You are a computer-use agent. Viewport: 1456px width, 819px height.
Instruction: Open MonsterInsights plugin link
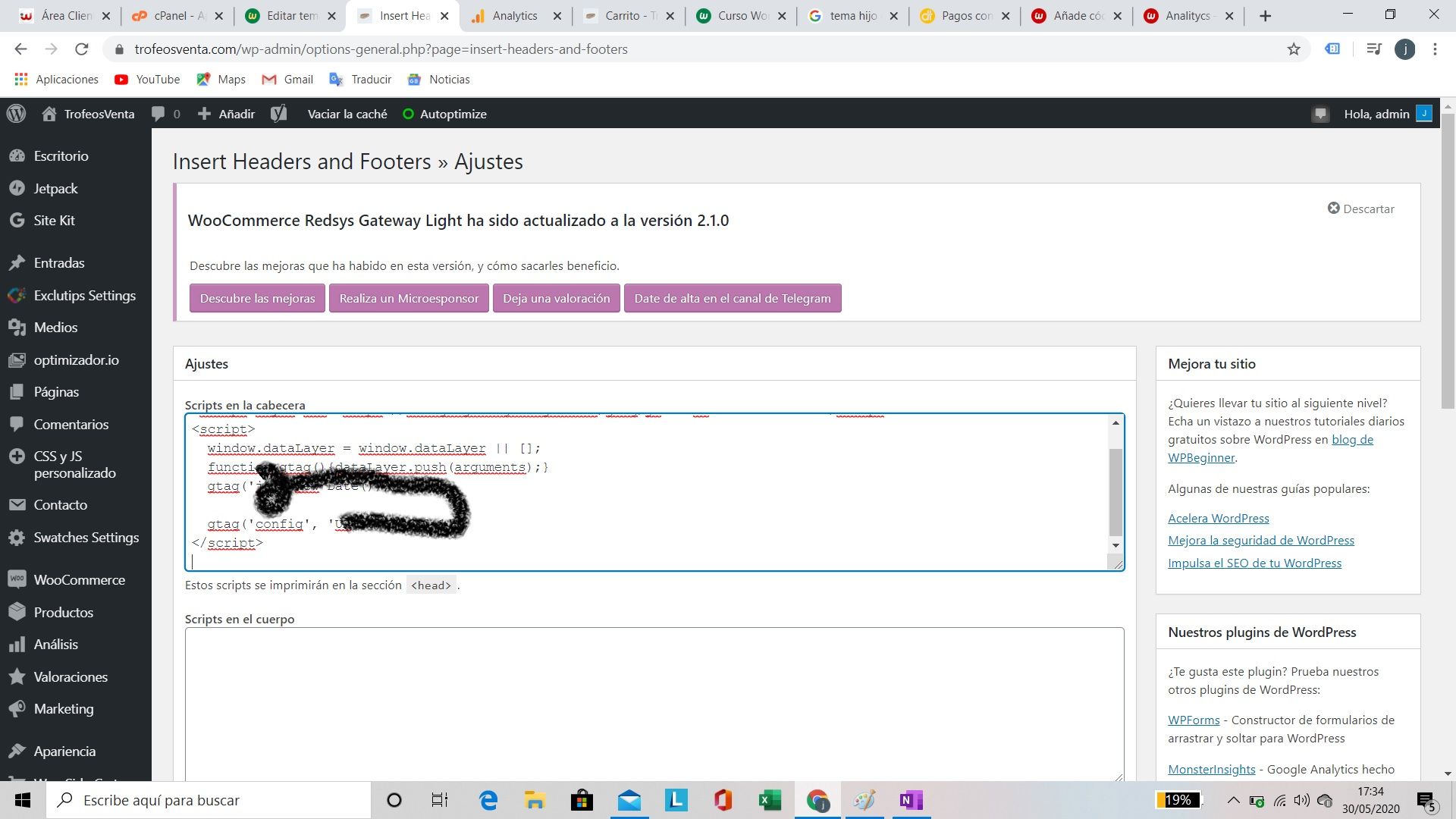click(1211, 769)
